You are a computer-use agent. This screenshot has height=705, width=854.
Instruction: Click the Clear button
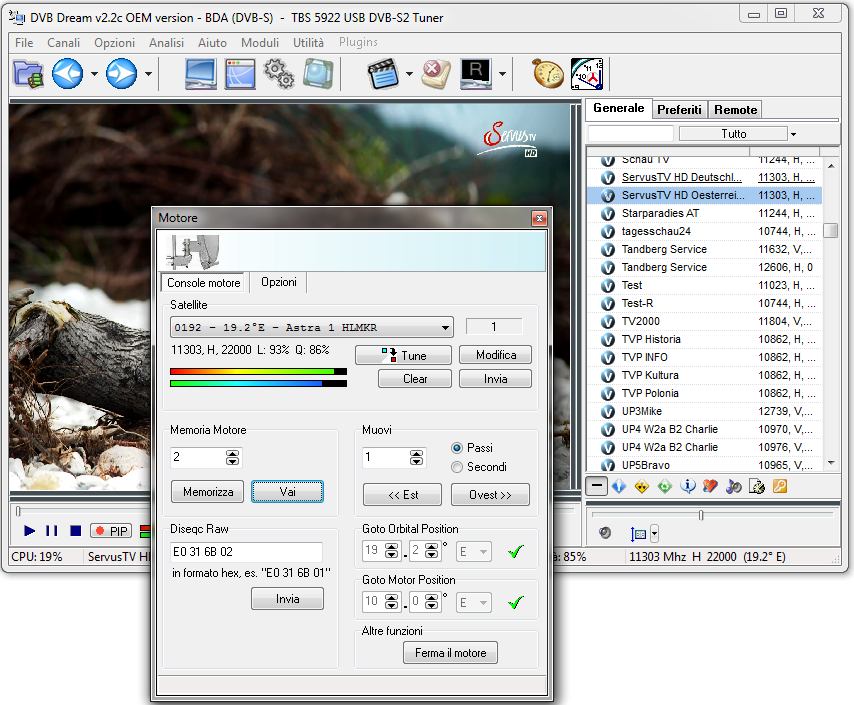415,379
